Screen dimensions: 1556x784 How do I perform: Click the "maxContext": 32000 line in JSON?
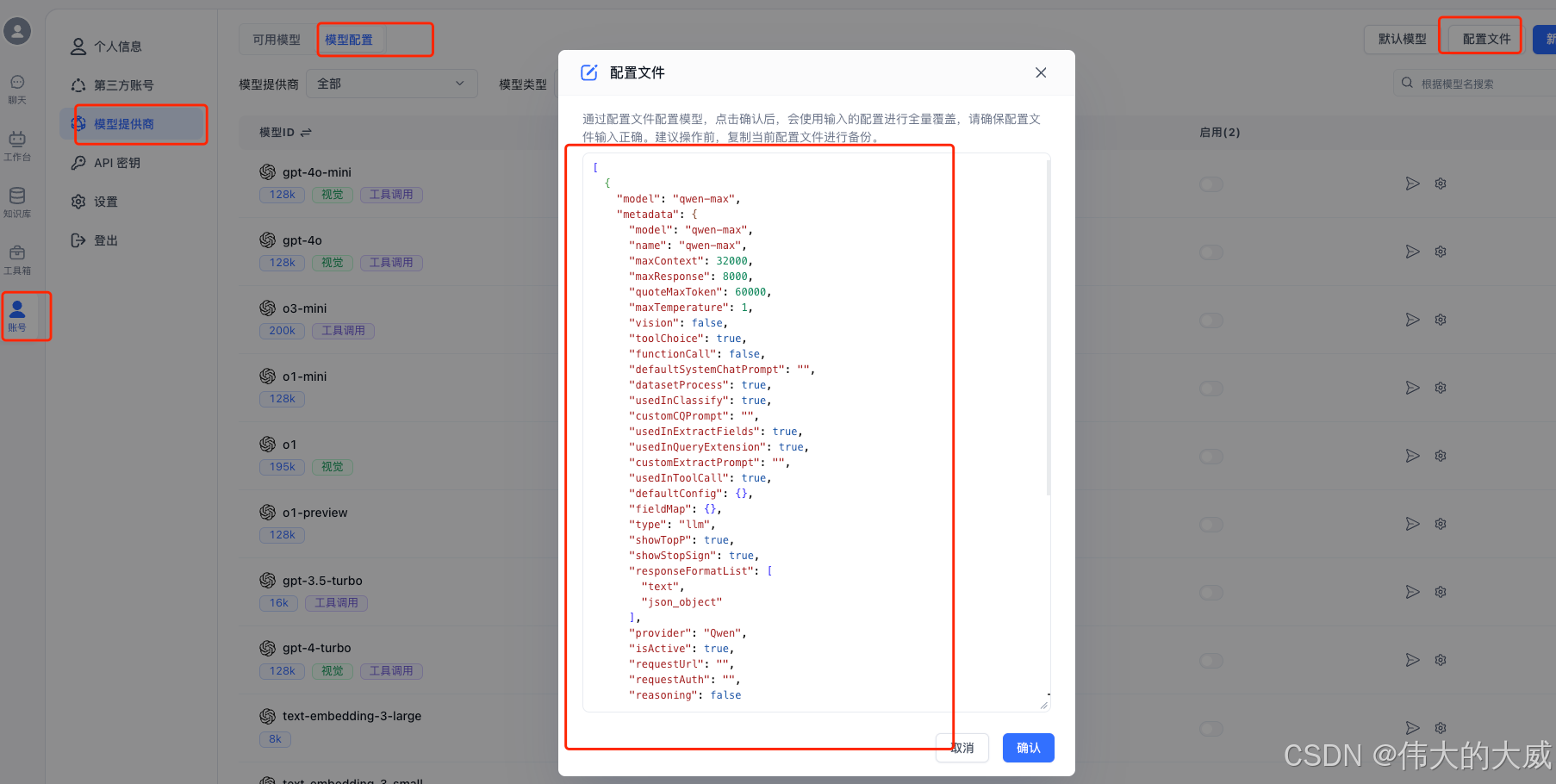(691, 261)
